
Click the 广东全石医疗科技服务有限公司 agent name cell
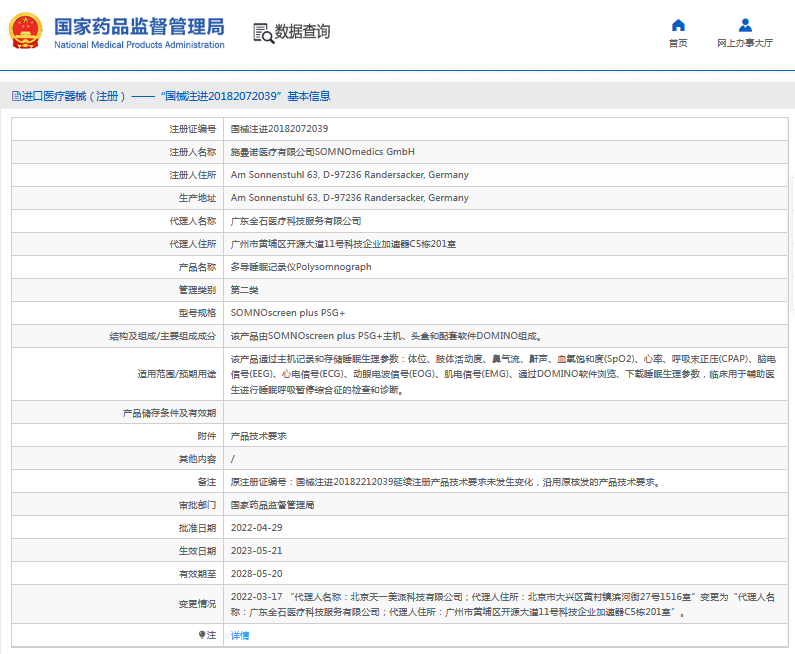click(x=296, y=221)
